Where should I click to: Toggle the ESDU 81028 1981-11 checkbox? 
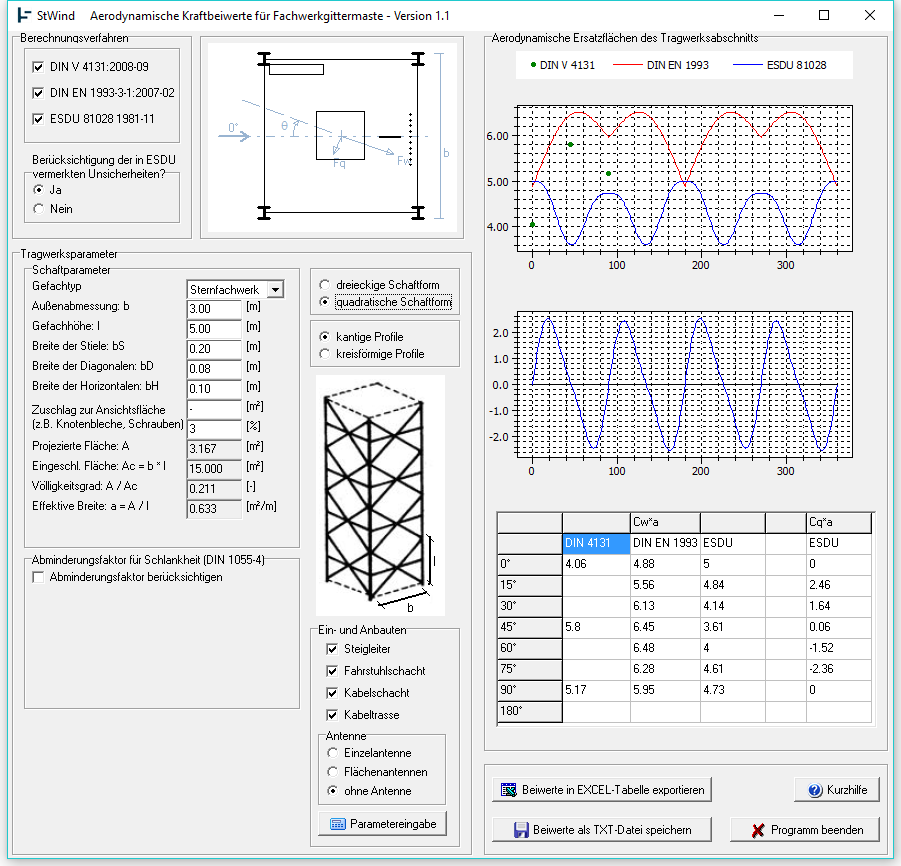(x=39, y=119)
